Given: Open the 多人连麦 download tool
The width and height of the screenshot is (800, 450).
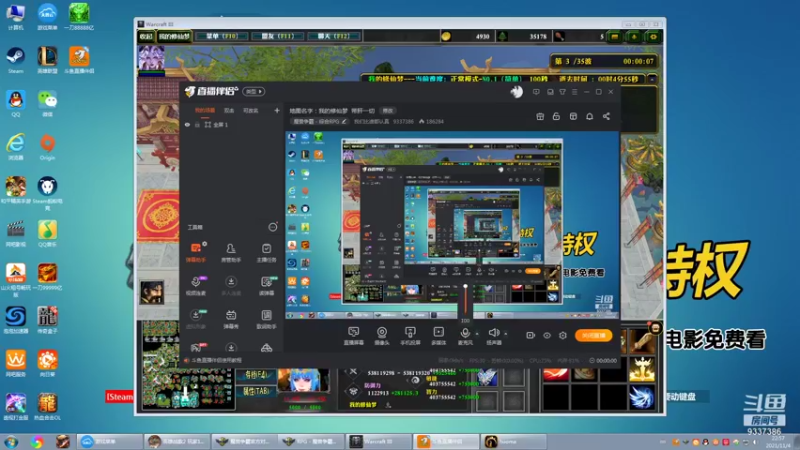Looking at the screenshot, I should point(231,286).
